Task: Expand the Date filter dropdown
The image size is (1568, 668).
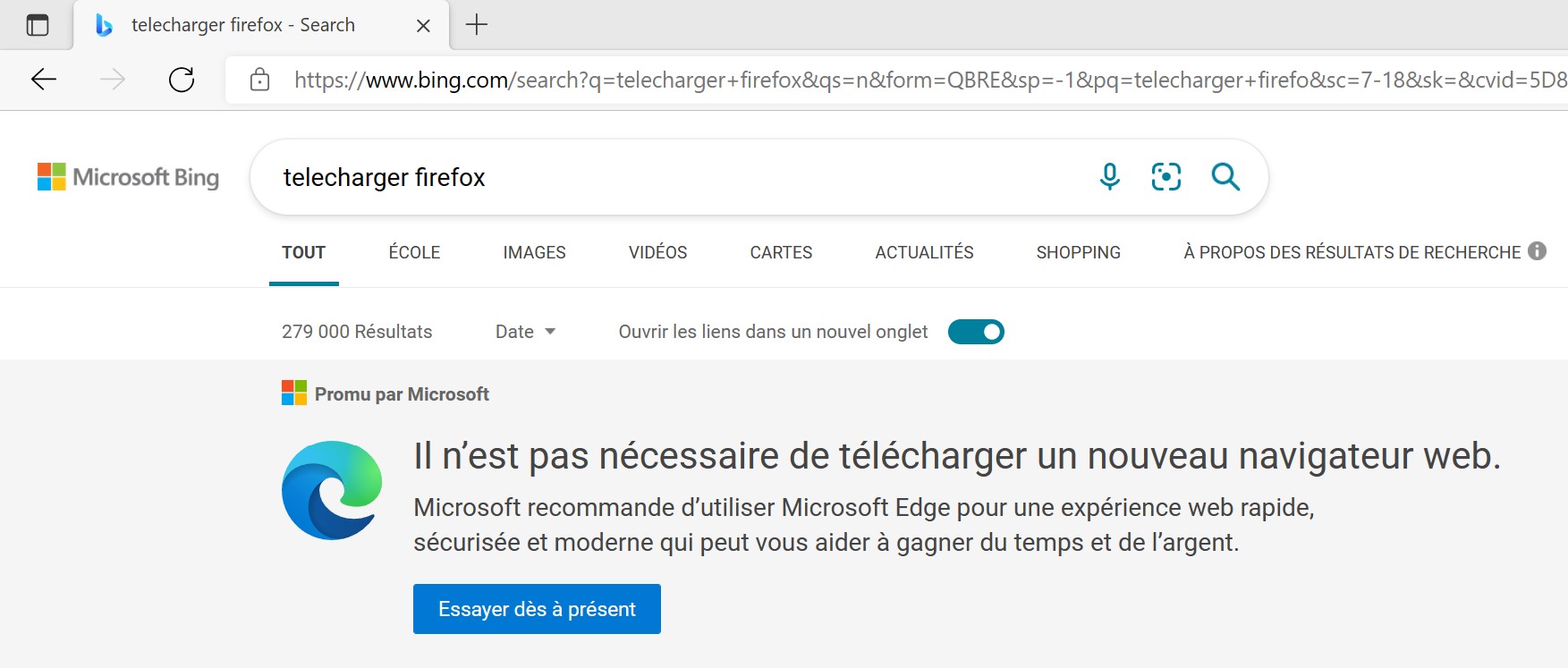Action: 526,332
